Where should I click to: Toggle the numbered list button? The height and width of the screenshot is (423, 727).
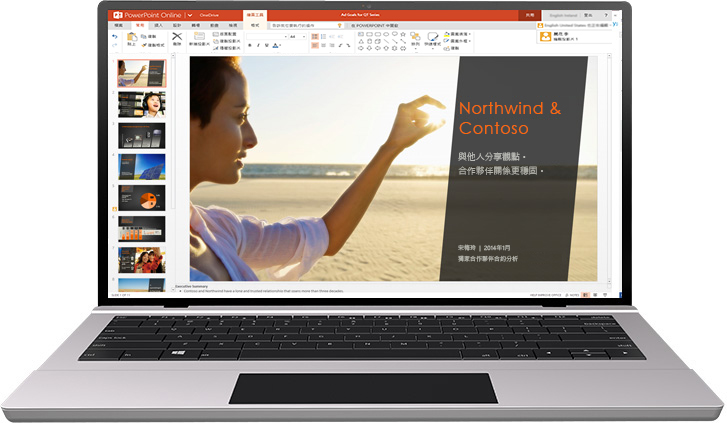tap(323, 36)
